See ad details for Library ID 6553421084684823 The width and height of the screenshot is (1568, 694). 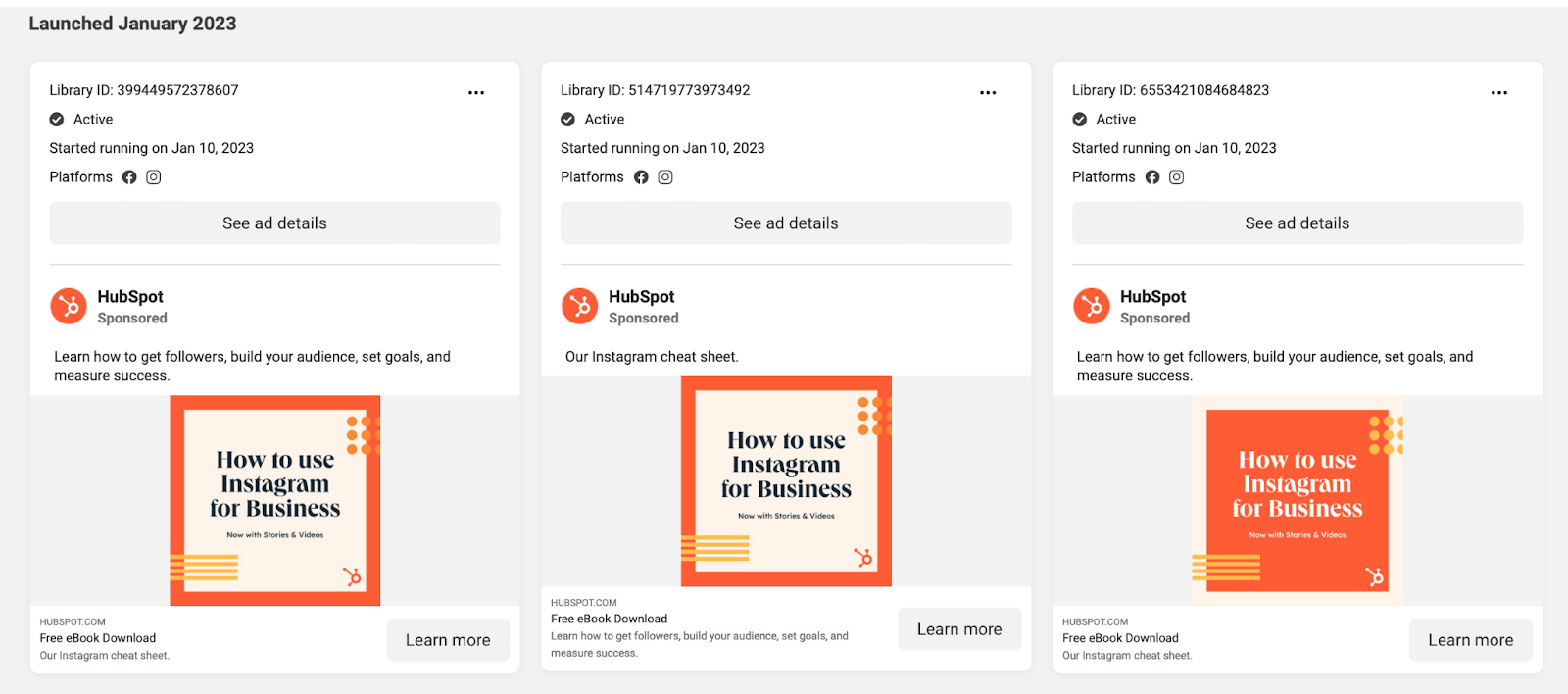1298,223
